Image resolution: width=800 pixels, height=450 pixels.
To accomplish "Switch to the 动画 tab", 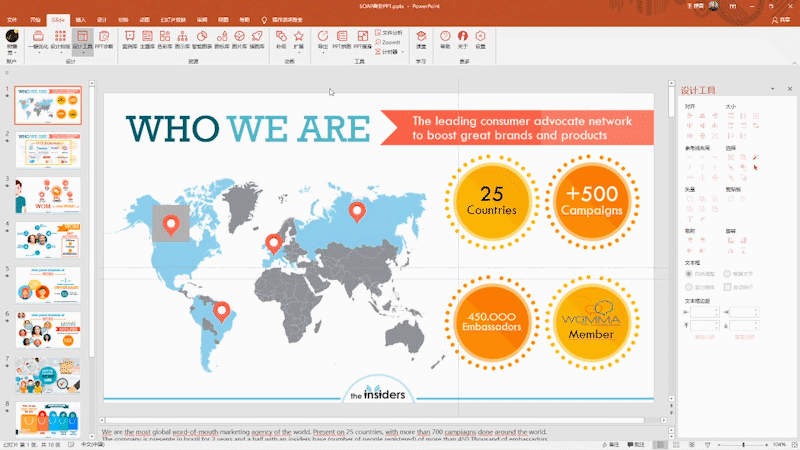I will [x=145, y=20].
